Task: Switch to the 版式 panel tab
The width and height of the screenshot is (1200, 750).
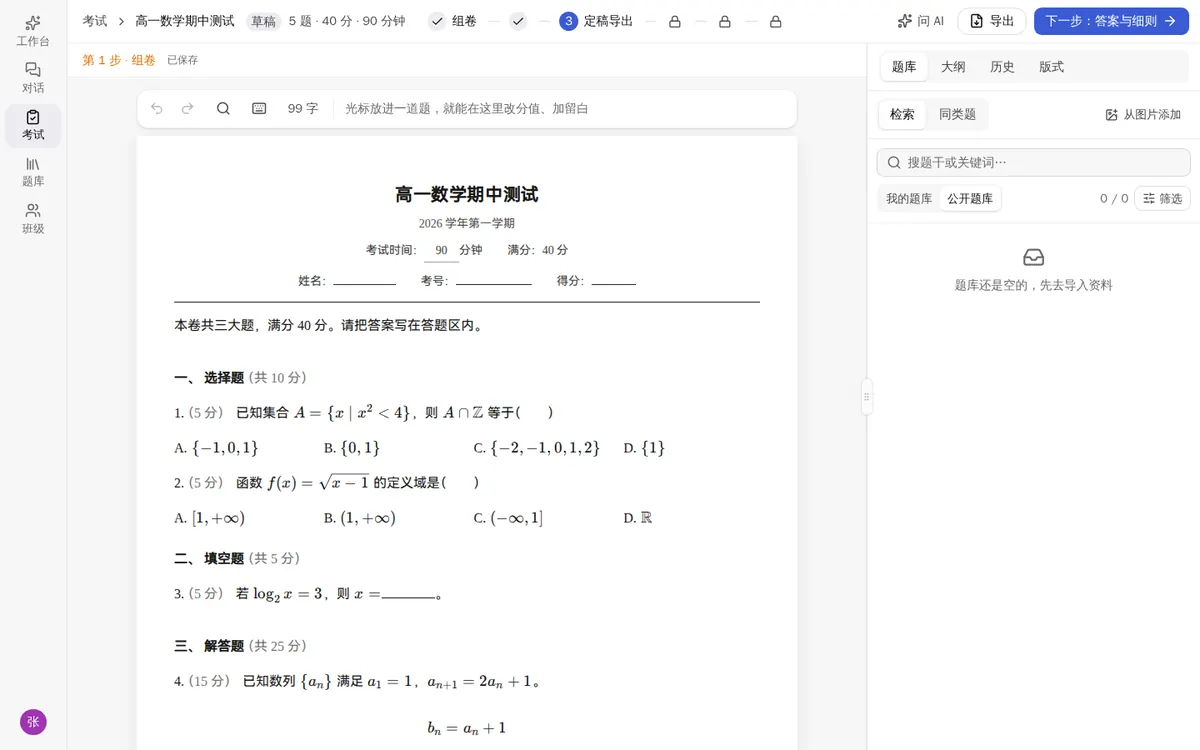Action: tap(1051, 67)
